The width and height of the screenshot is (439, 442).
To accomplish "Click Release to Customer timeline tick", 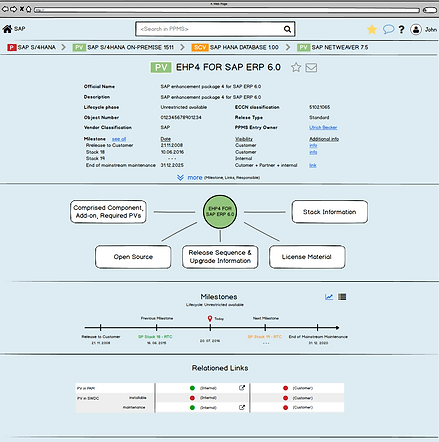I will (x=100, y=328).
